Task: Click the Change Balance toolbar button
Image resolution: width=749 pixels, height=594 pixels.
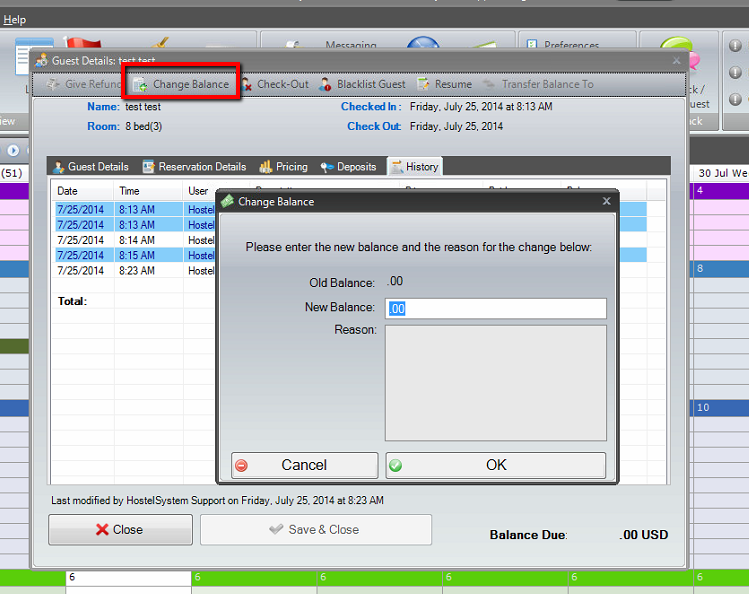Action: [x=182, y=85]
